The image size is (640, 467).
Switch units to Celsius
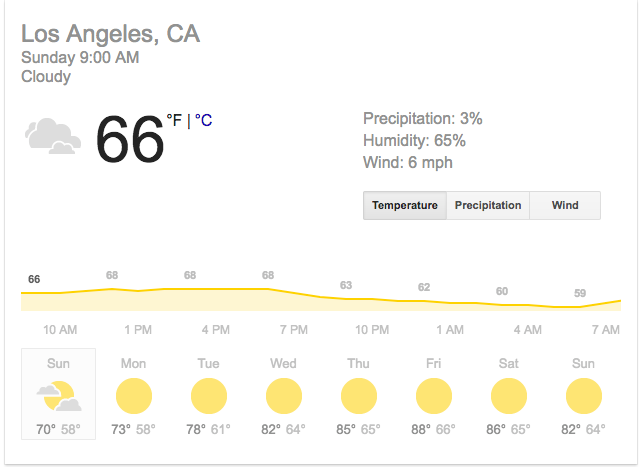(203, 121)
